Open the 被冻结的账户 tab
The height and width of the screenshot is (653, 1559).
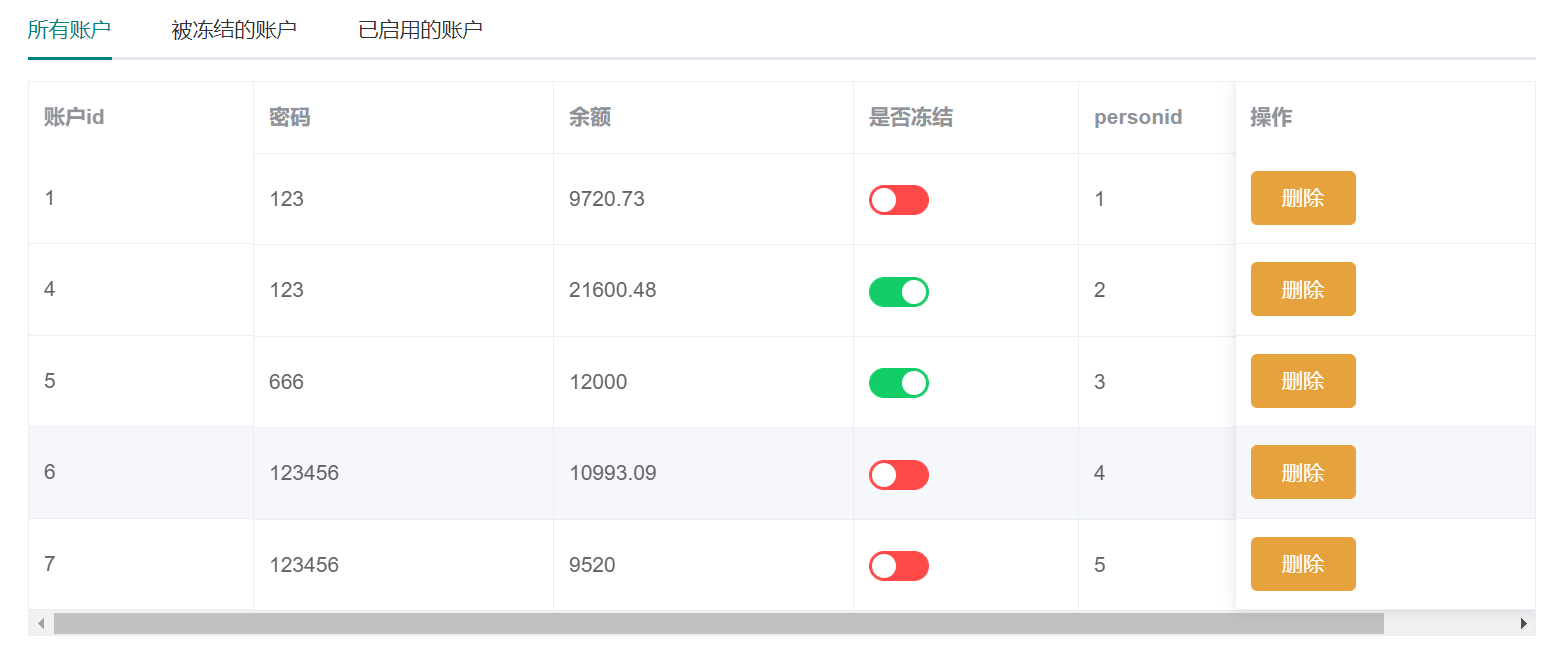point(234,30)
